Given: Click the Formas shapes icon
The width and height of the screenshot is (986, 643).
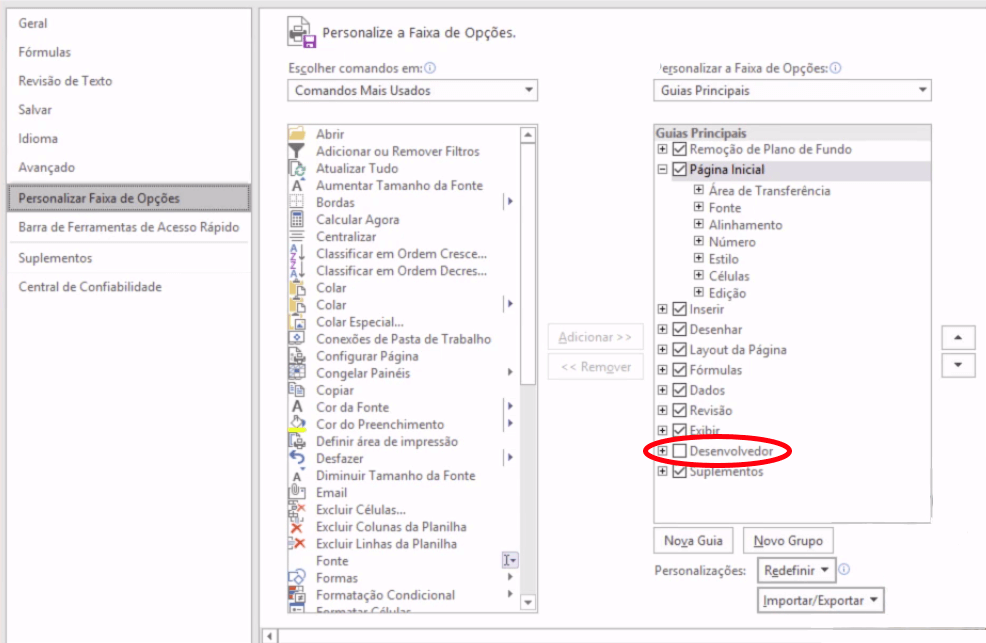Looking at the screenshot, I should pyautogui.click(x=297, y=578).
